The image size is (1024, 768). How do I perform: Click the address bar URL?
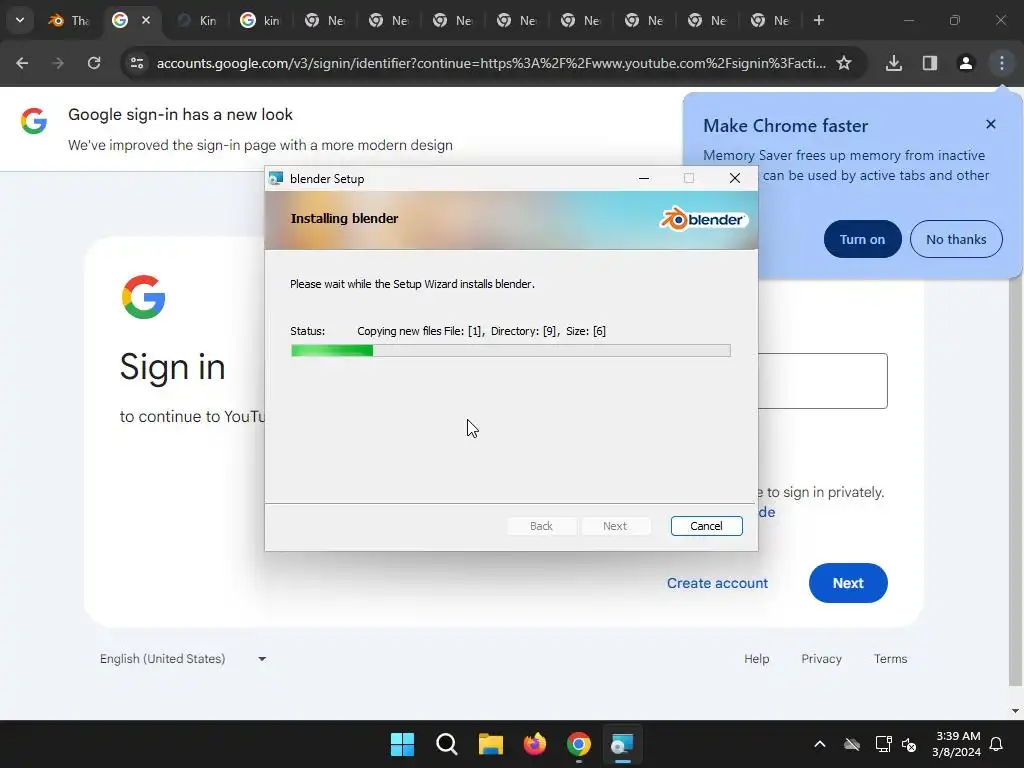491,63
